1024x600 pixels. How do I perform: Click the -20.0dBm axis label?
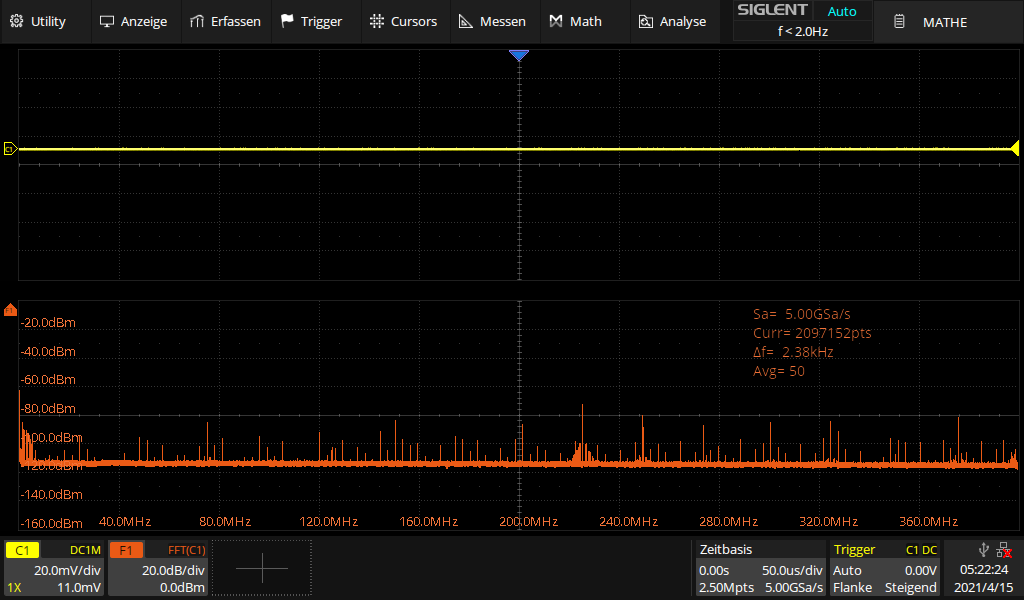[x=48, y=323]
